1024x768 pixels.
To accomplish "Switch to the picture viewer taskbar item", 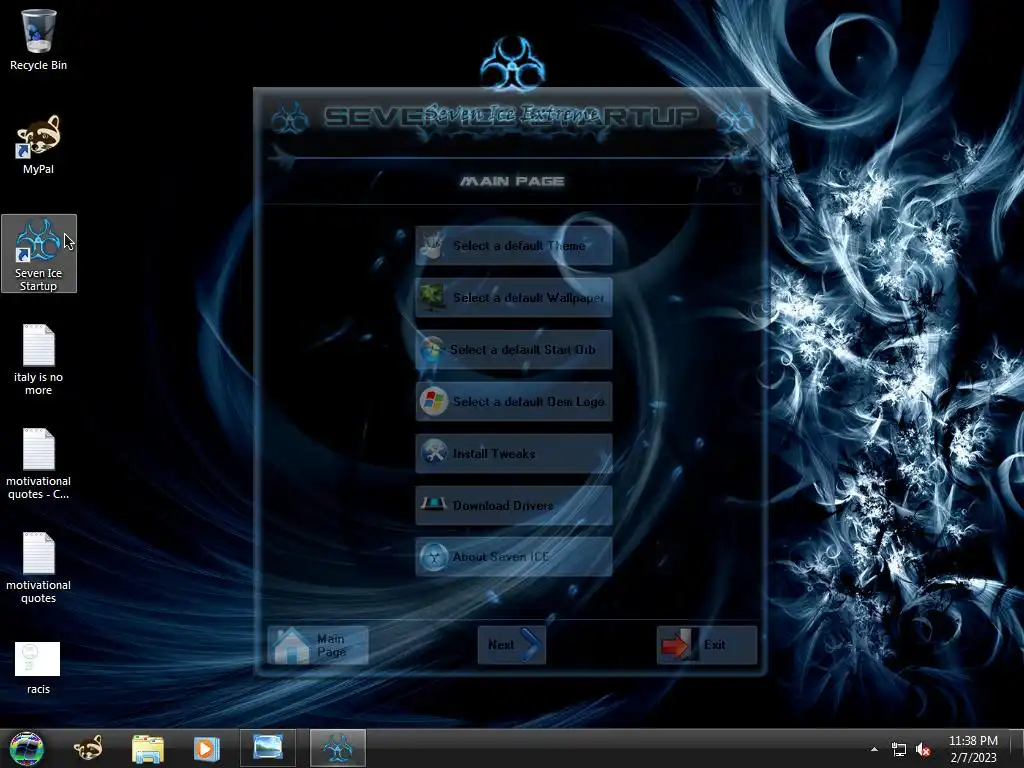I will click(x=268, y=748).
